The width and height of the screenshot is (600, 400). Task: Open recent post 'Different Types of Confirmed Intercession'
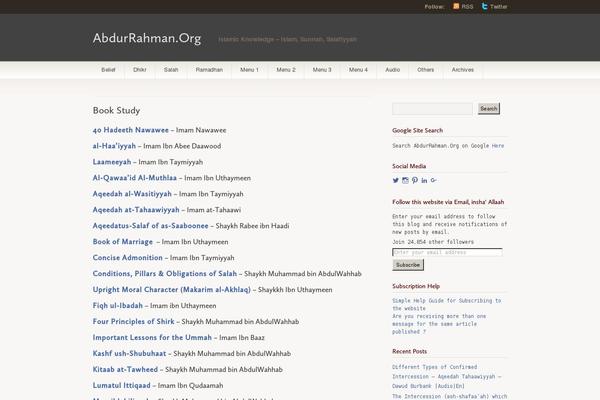pos(446,376)
